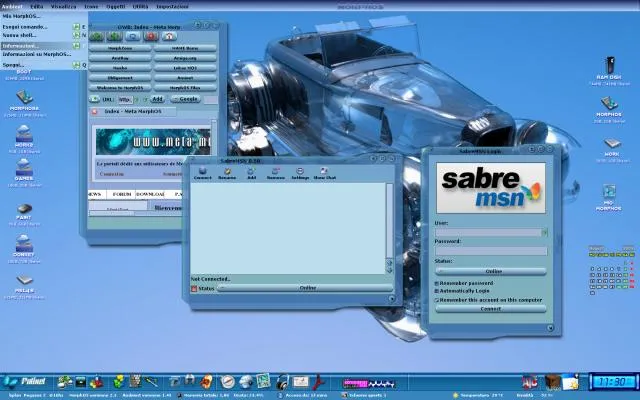Open the Status Online selector in login window

[492, 271]
